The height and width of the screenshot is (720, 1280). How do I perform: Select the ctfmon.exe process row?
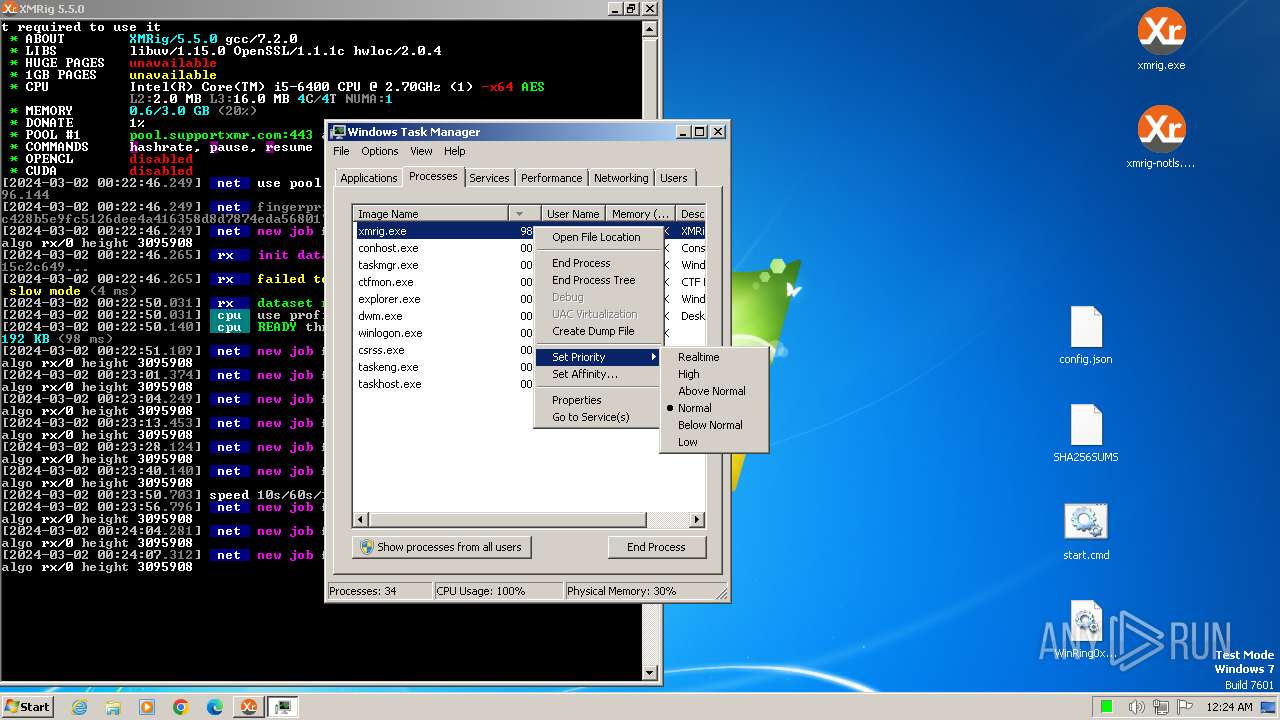point(444,282)
